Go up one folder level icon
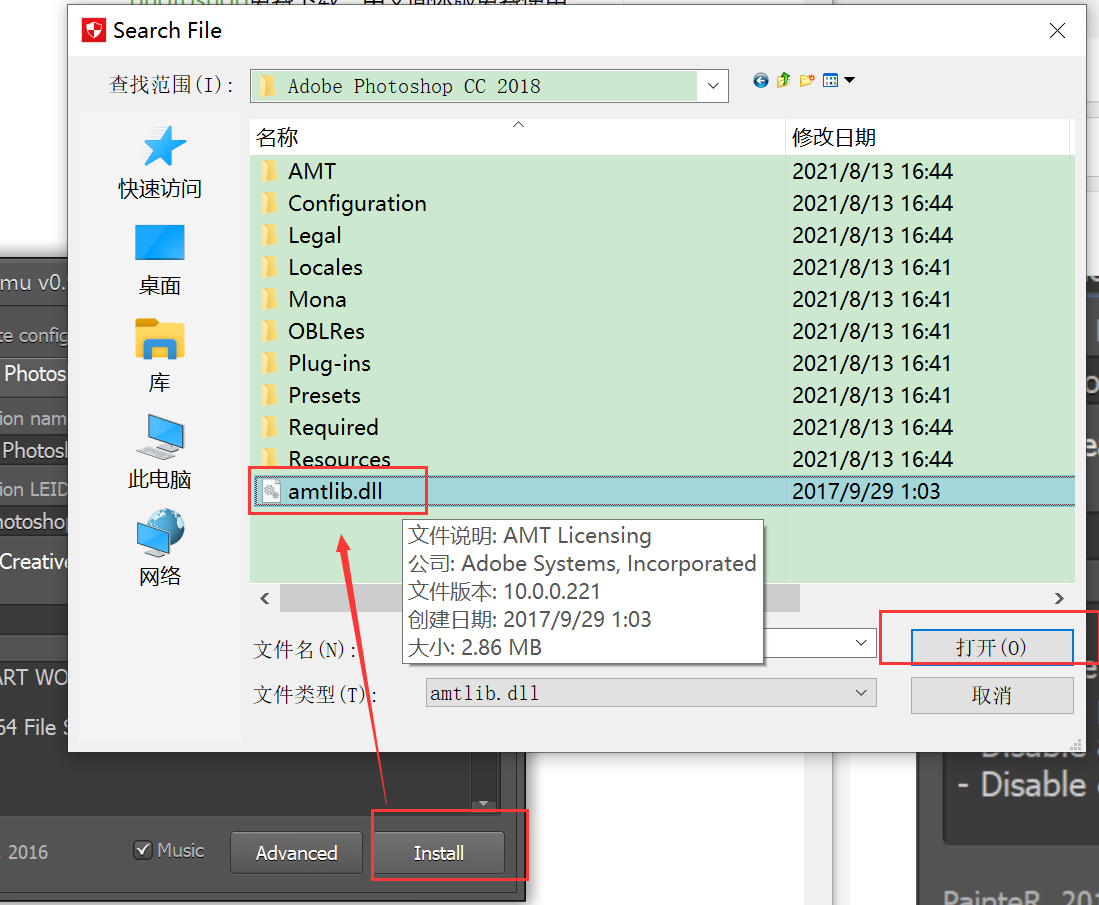 click(x=784, y=81)
